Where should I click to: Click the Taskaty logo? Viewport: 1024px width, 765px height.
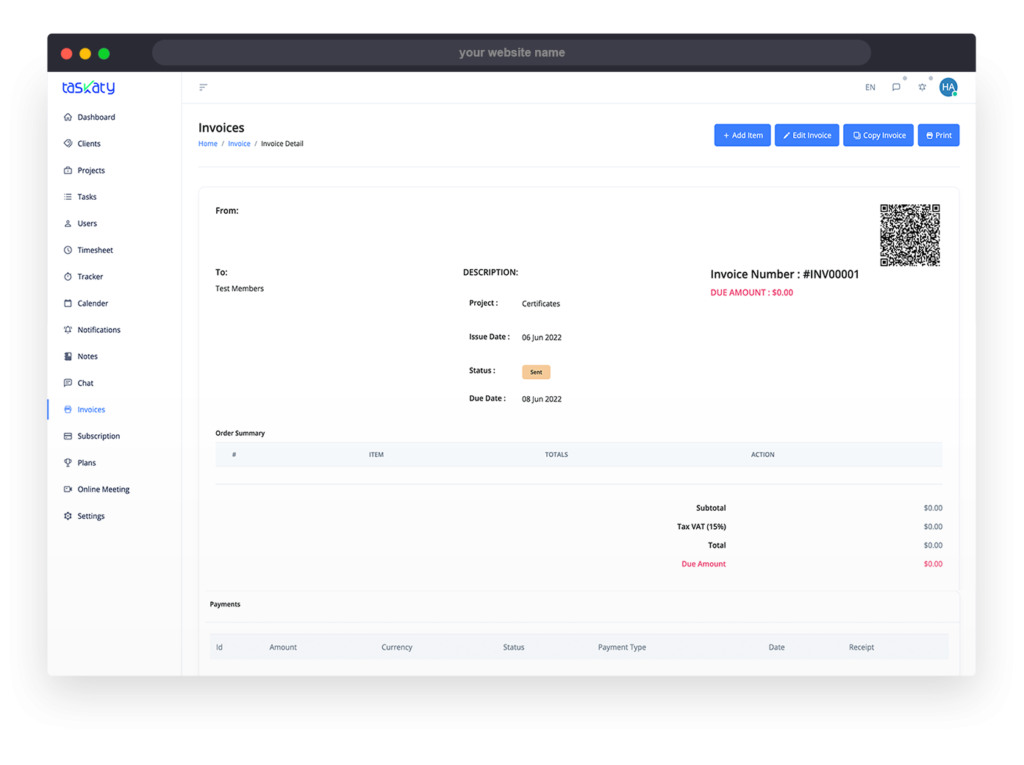pyautogui.click(x=88, y=88)
